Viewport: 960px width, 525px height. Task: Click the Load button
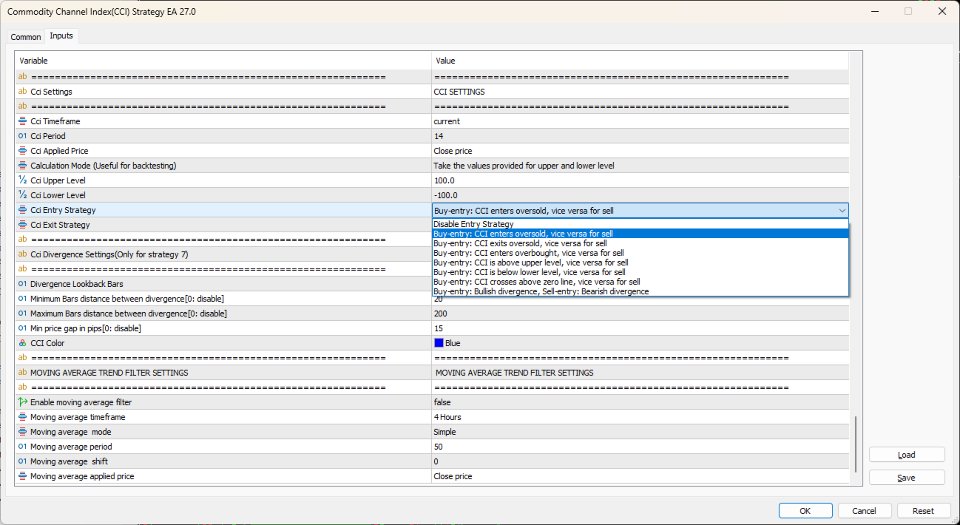coord(906,455)
